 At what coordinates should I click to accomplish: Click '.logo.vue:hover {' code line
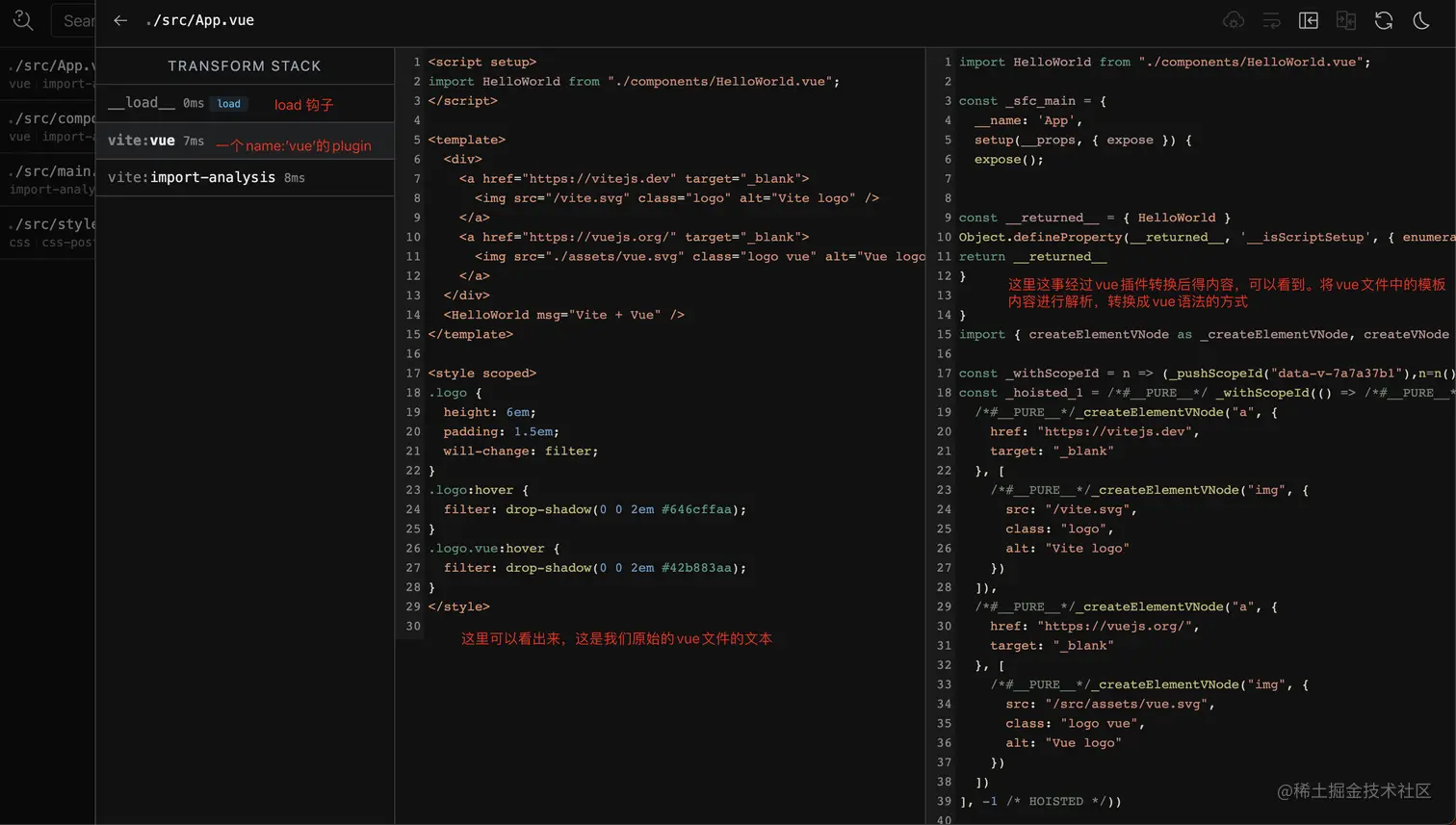(494, 549)
